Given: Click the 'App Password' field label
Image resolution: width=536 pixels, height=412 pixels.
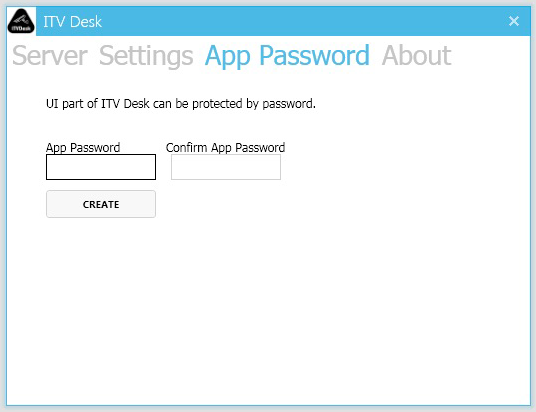Looking at the screenshot, I should [x=83, y=148].
